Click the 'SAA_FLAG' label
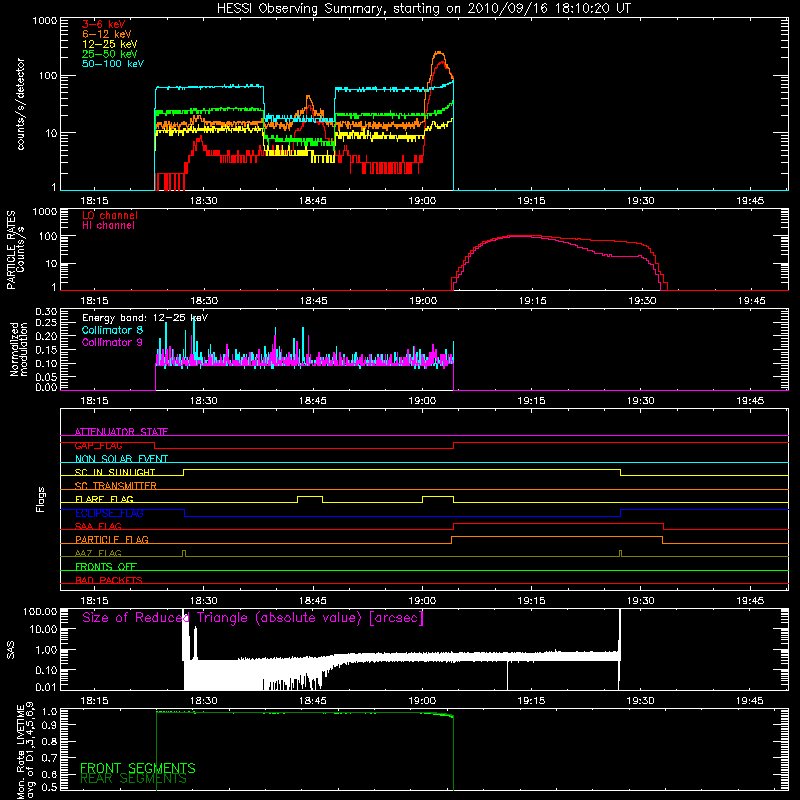Viewport: 800px width, 800px height. [x=98, y=526]
